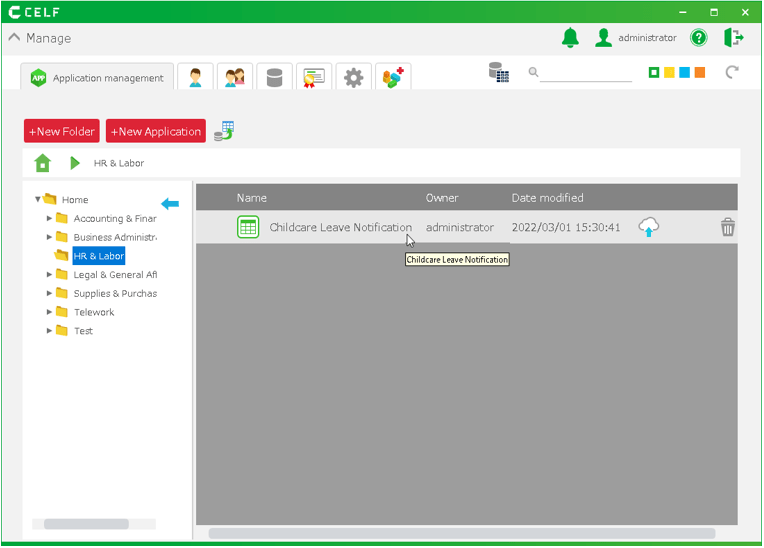This screenshot has height=548, width=764.
Task: Open the user management tab icon
Action: (x=195, y=78)
